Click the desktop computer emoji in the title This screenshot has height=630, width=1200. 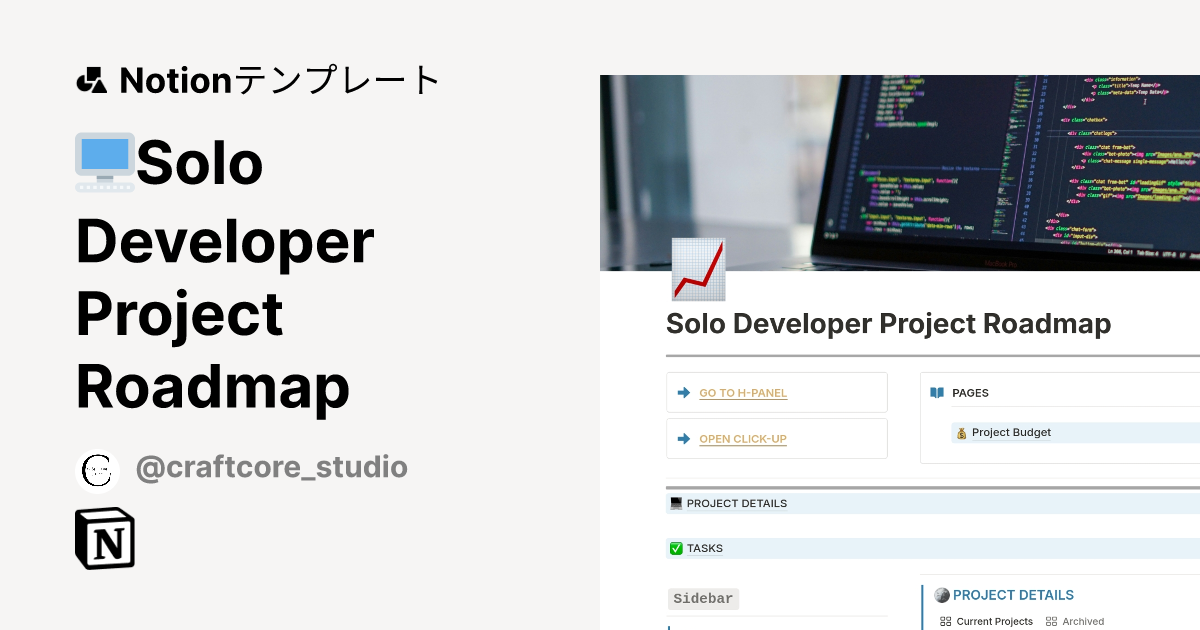[104, 160]
